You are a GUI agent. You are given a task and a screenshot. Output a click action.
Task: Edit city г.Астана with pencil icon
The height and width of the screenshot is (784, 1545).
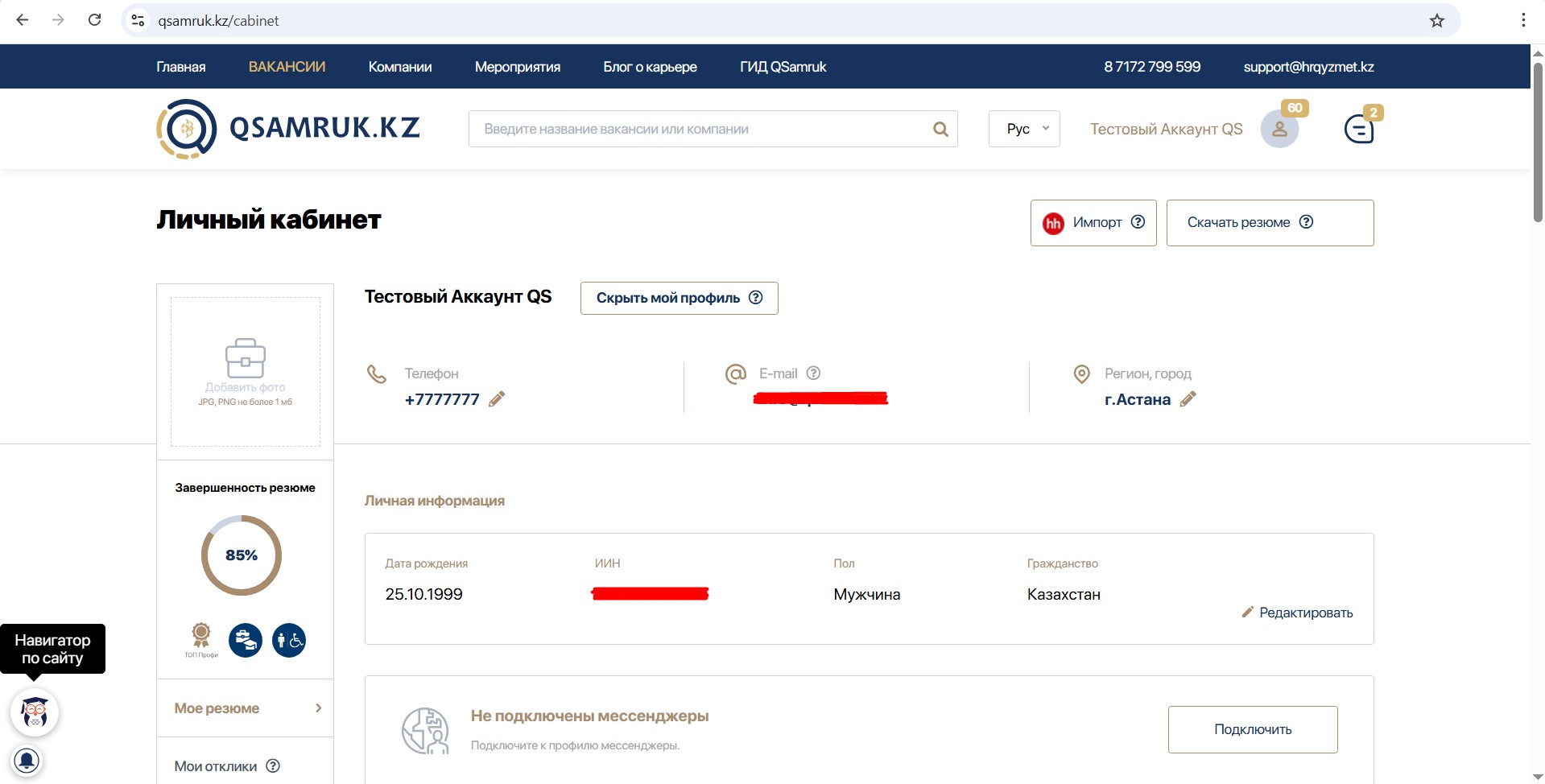coord(1188,399)
